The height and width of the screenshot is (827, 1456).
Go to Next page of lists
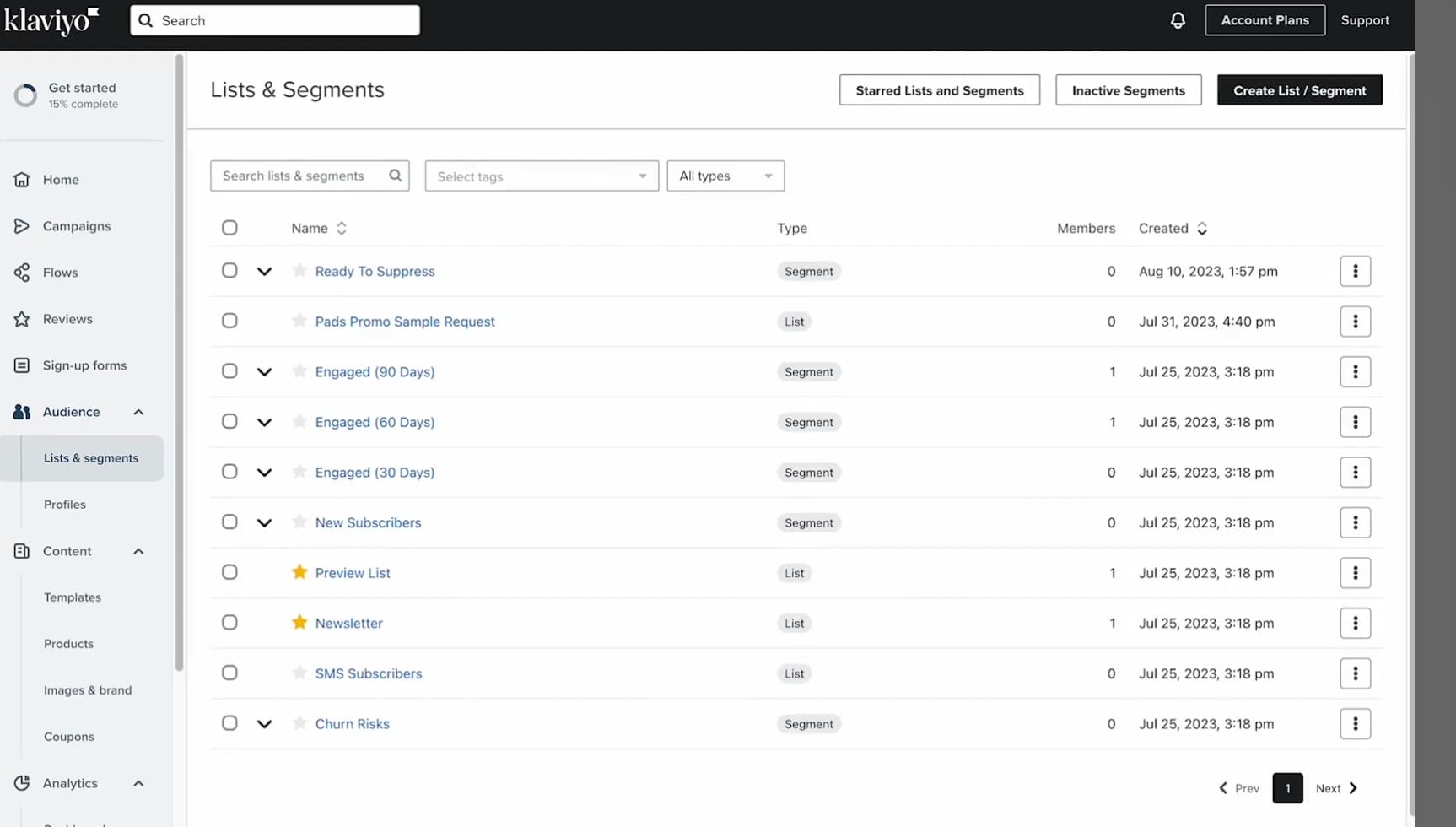pyautogui.click(x=1337, y=788)
